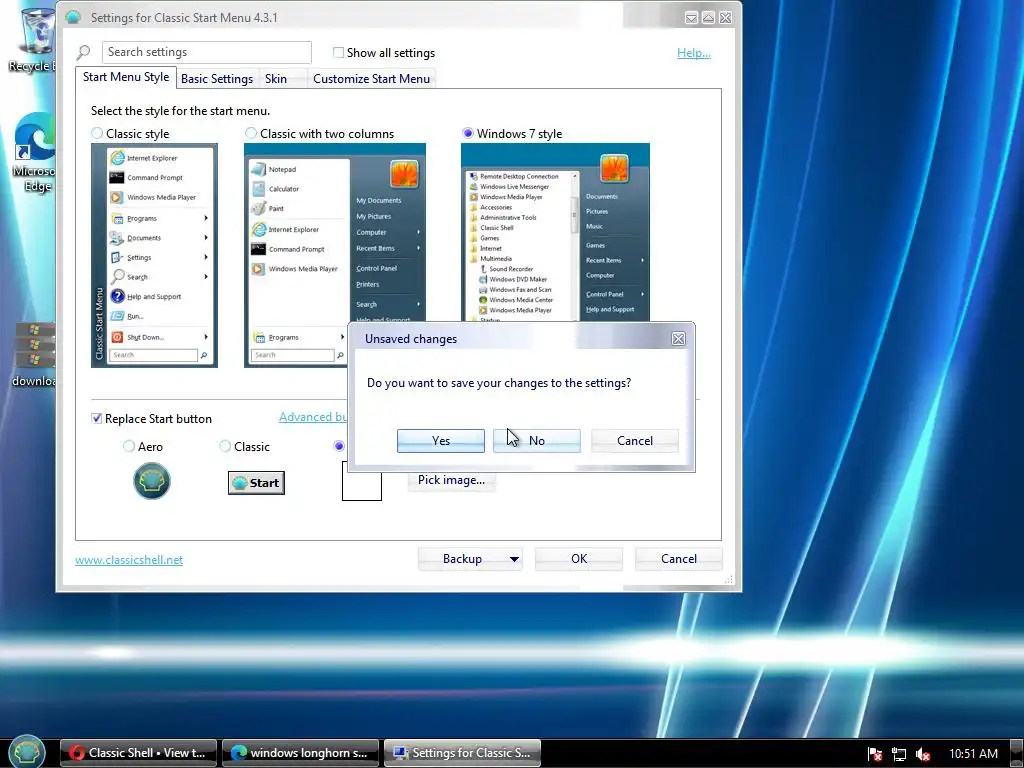Viewport: 1024px width, 768px height.
Task: Open the Customize Start Menu tab
Action: [x=371, y=79]
